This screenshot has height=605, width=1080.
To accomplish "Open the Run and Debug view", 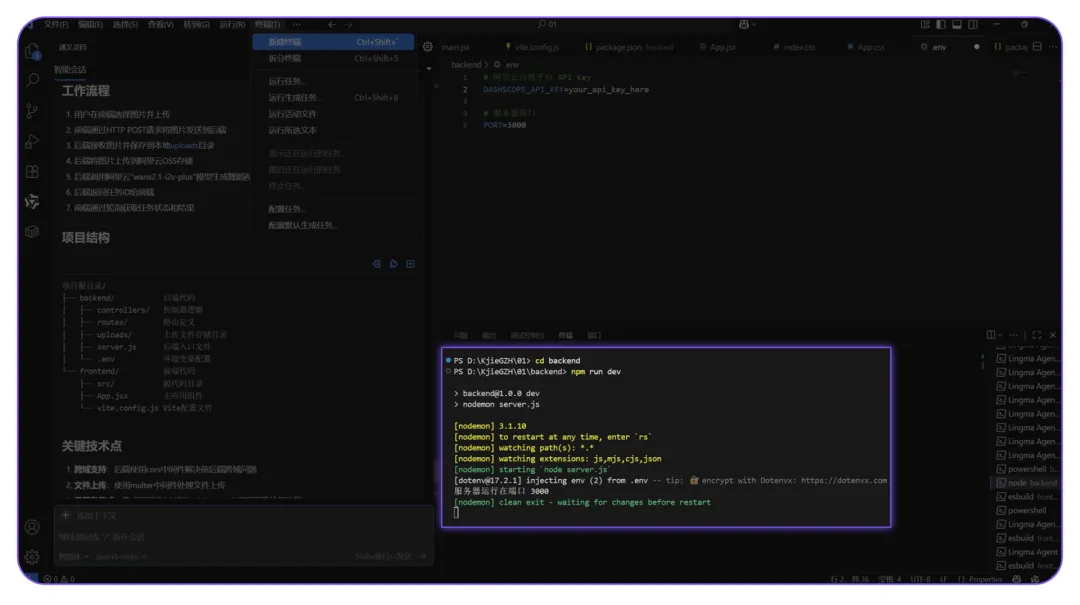I will 32,141.
